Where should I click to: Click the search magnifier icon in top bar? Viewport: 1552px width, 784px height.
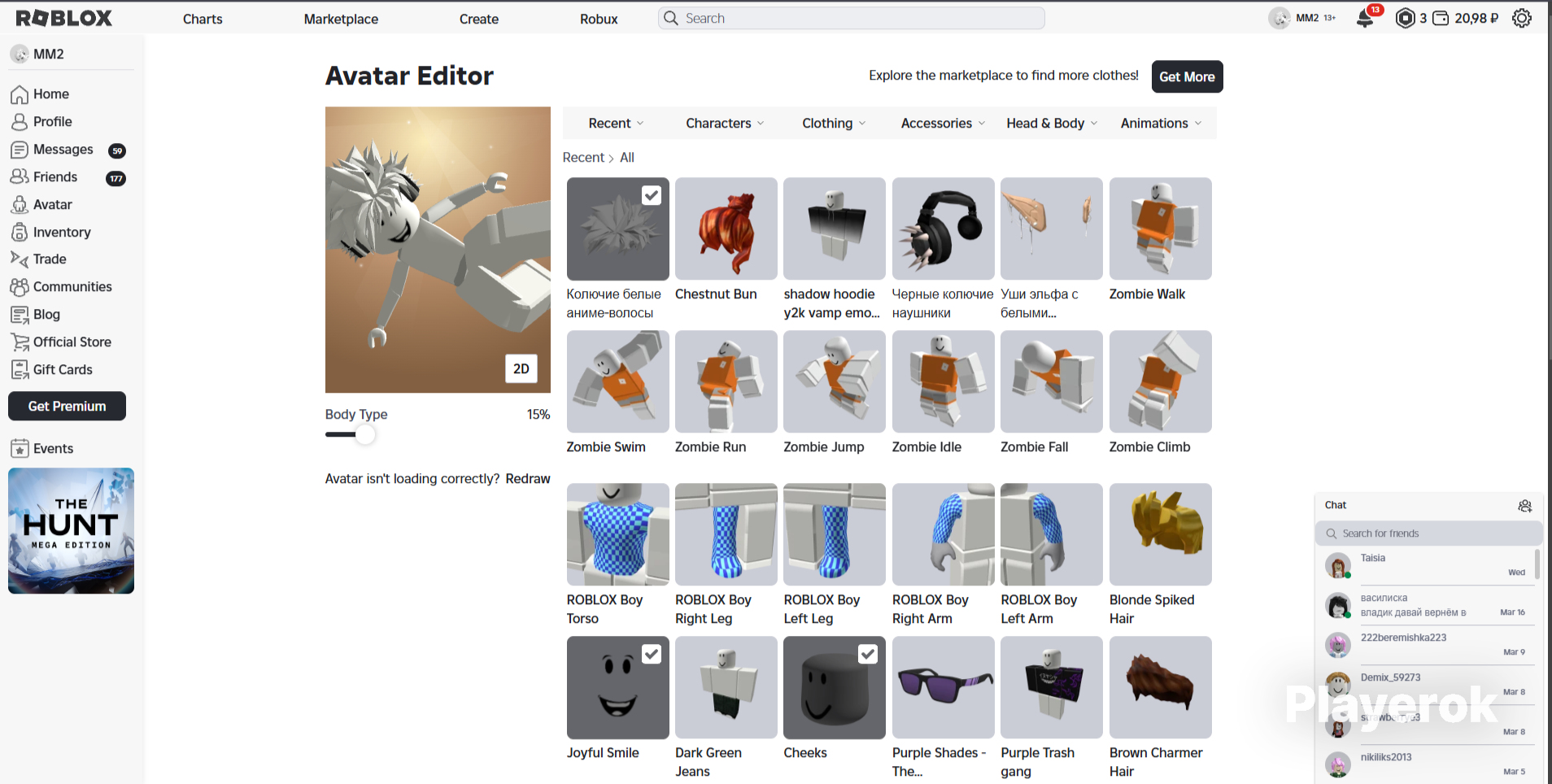click(670, 18)
